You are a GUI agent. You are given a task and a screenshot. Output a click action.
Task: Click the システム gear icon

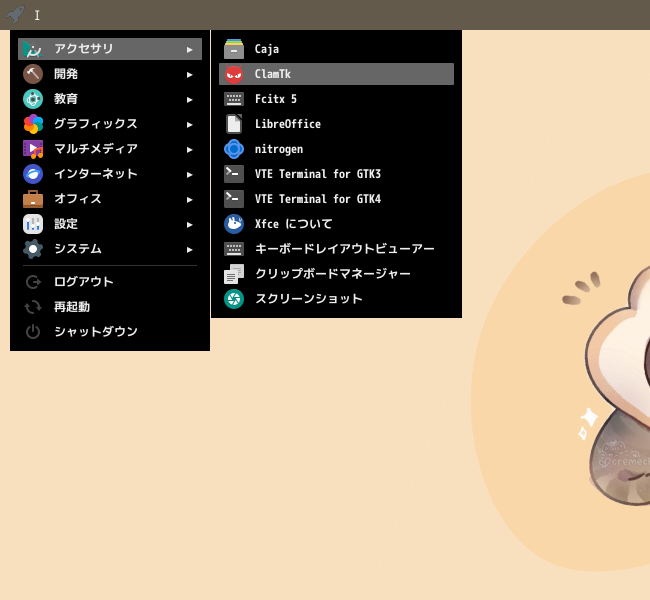[x=33, y=249]
